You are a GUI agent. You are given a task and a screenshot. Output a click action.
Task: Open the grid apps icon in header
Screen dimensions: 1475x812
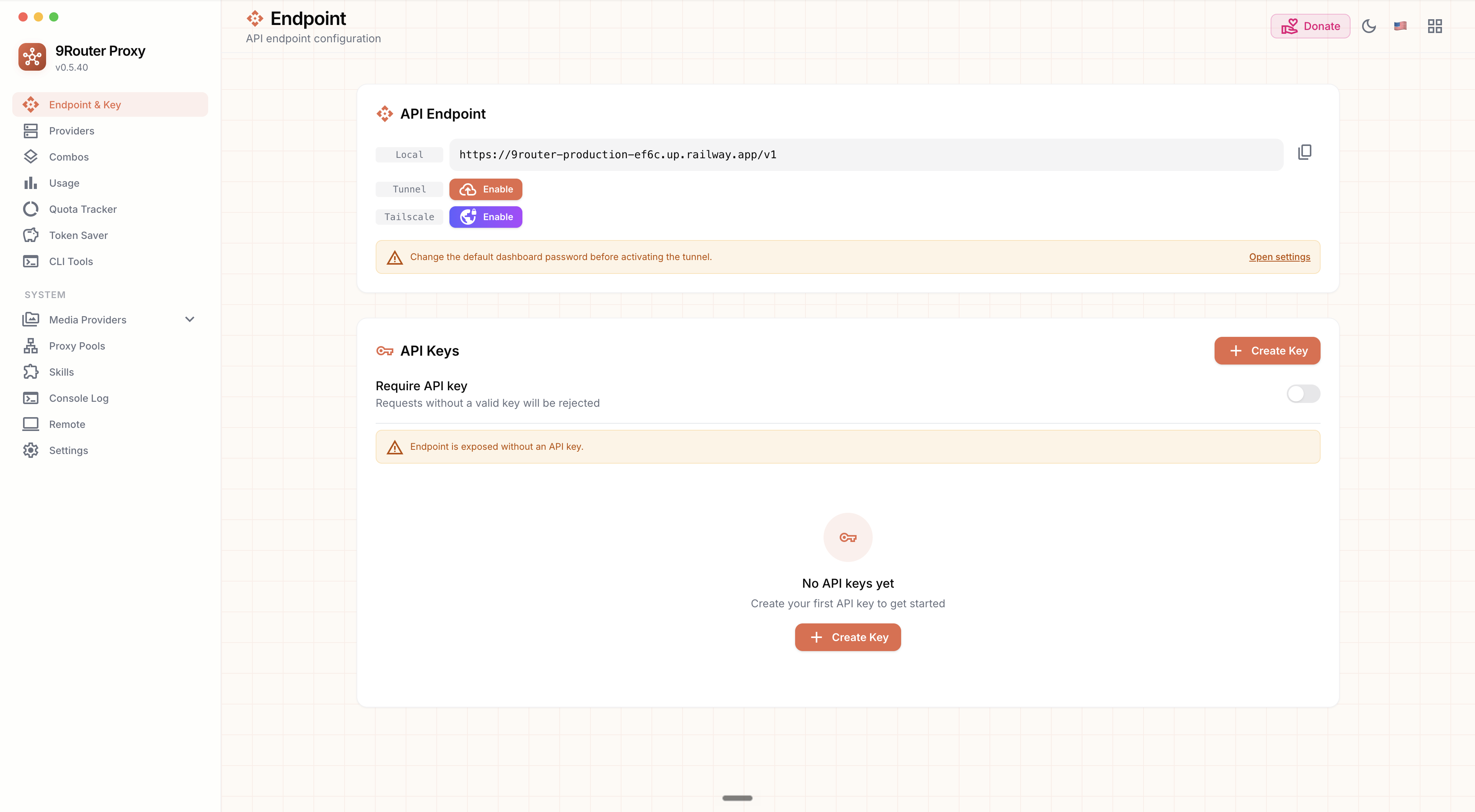point(1434,27)
